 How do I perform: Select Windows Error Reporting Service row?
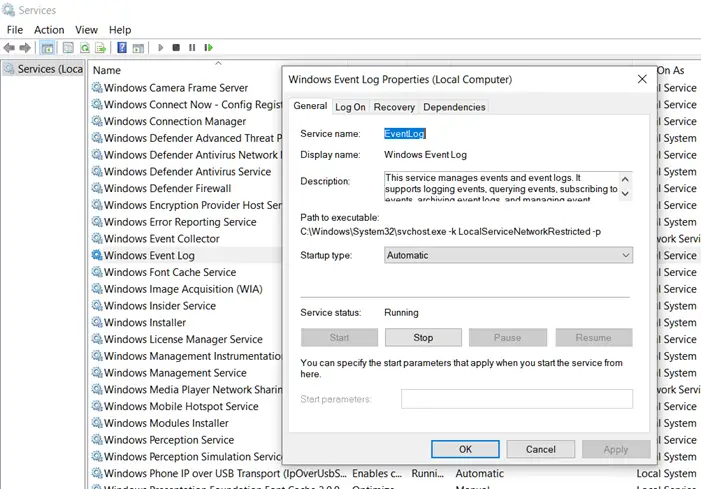coord(180,222)
